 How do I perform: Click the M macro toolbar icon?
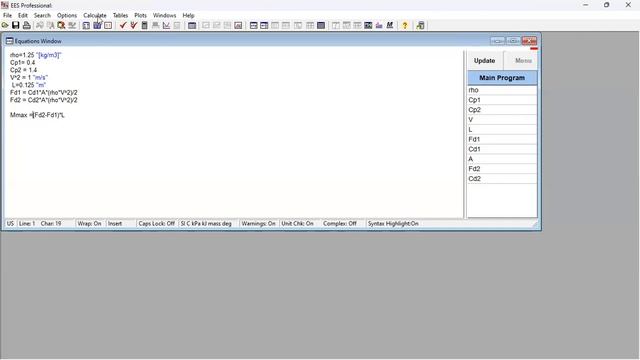click(390, 25)
